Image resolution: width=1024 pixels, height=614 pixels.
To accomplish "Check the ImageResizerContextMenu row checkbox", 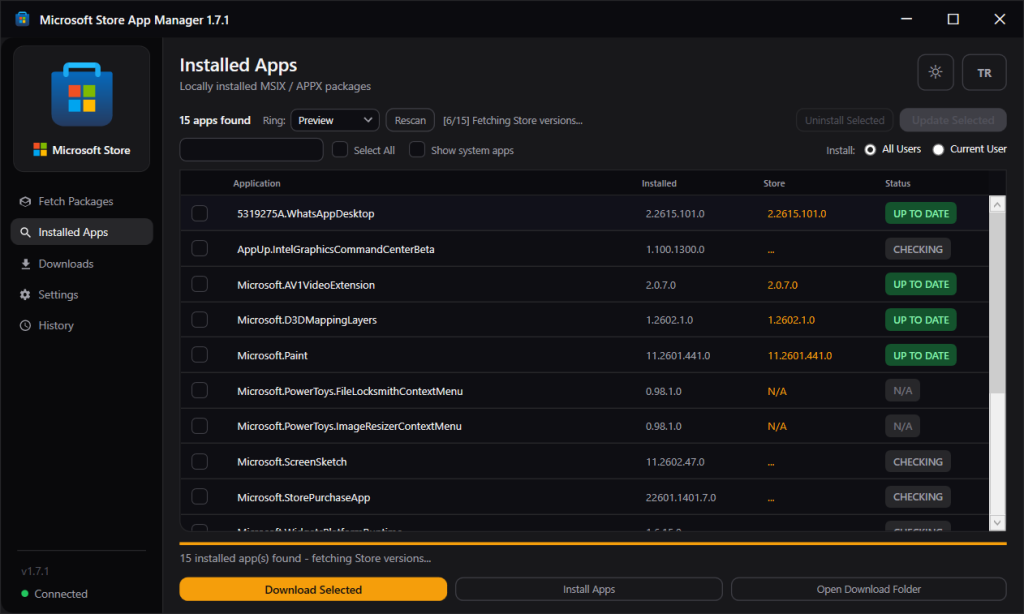I will point(199,426).
